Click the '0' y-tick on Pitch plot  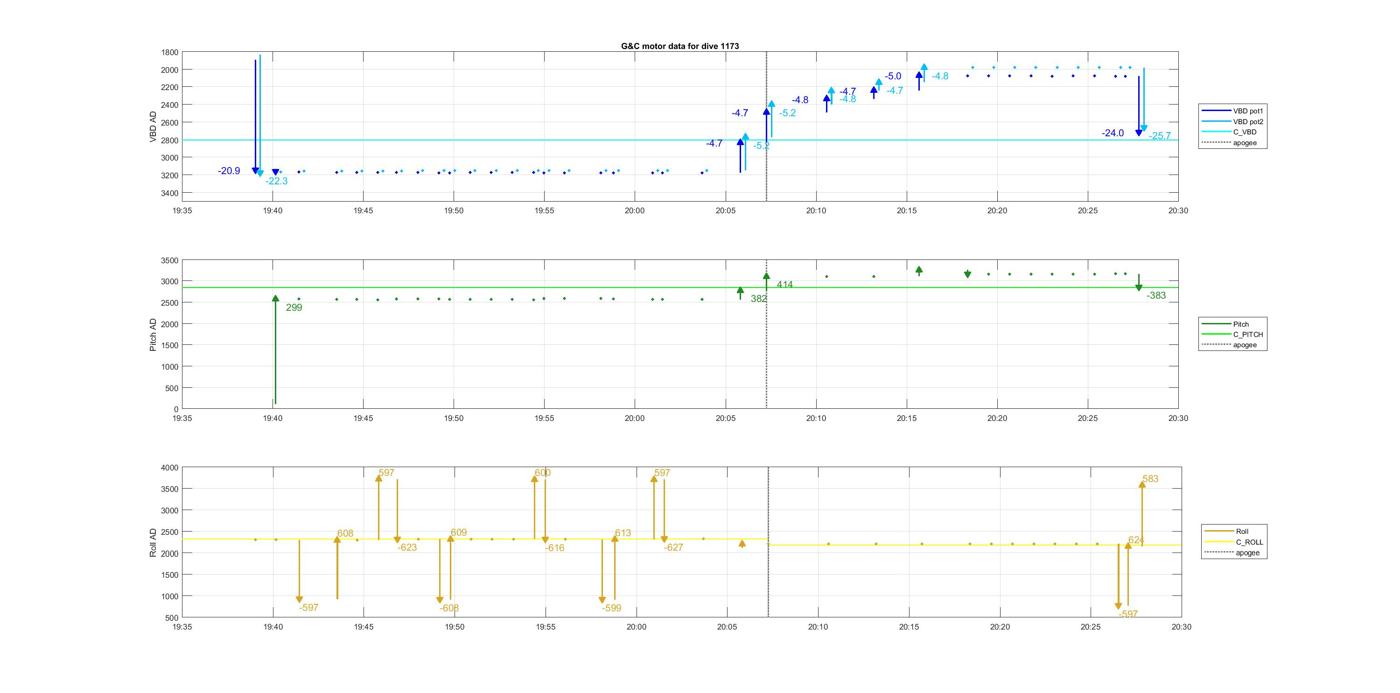pyautogui.click(x=176, y=409)
